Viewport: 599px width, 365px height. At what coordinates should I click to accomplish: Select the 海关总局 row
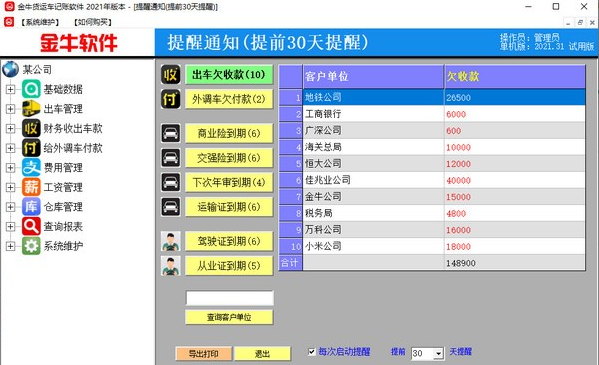tap(432, 147)
